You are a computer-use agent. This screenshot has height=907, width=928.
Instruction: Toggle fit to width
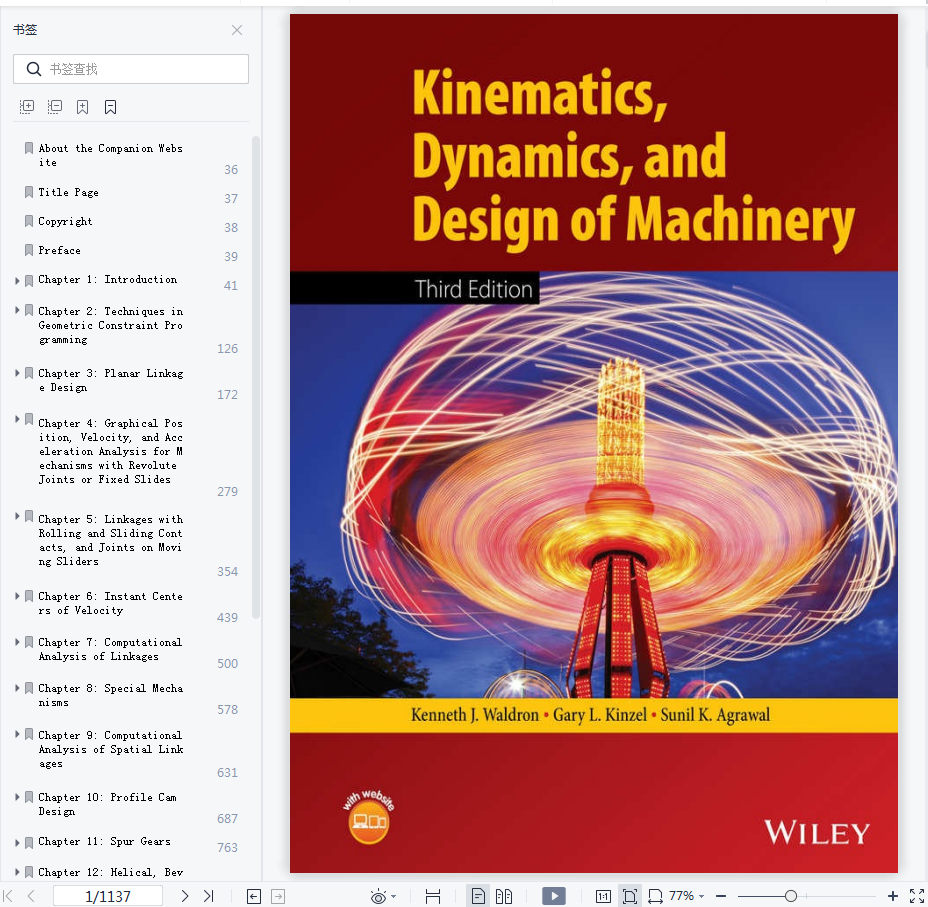click(655, 896)
